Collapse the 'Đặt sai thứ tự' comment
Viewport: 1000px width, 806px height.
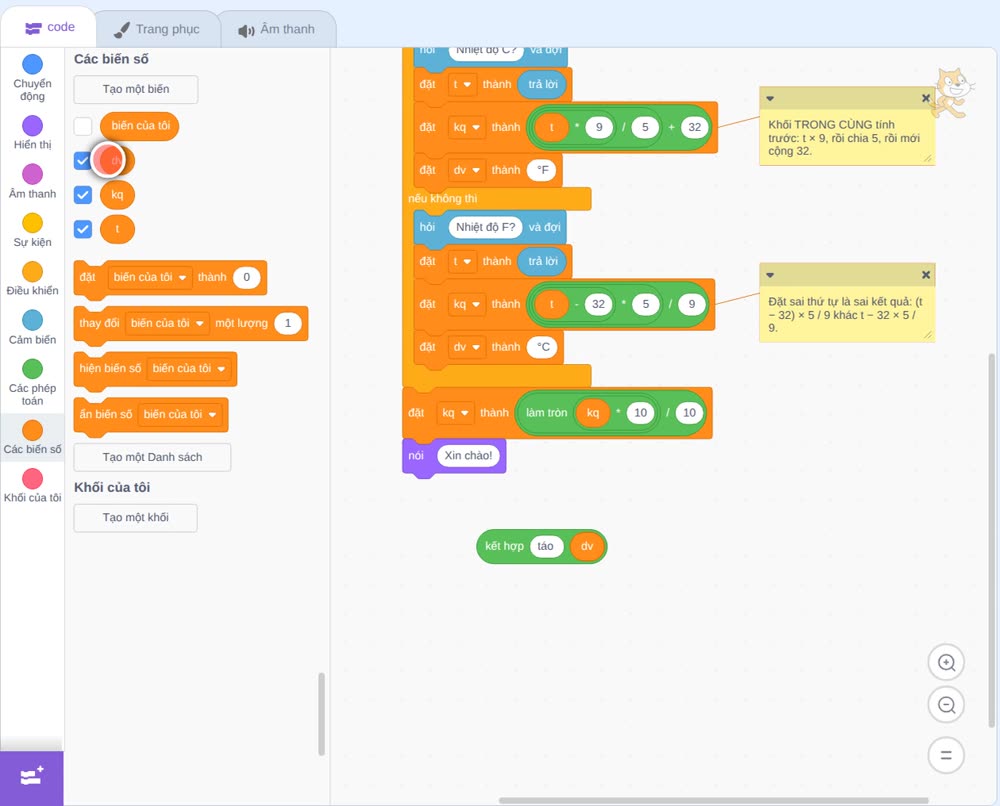[x=770, y=275]
